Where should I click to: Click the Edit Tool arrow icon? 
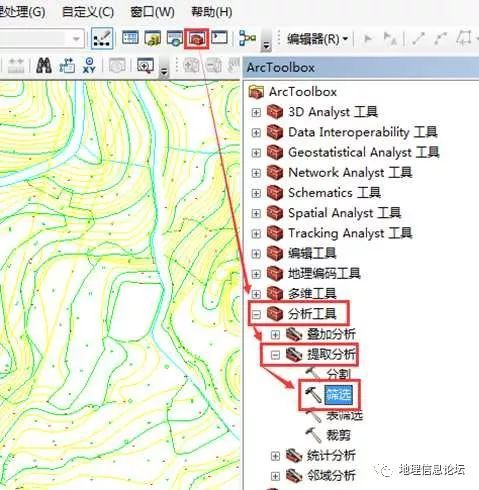pos(368,39)
